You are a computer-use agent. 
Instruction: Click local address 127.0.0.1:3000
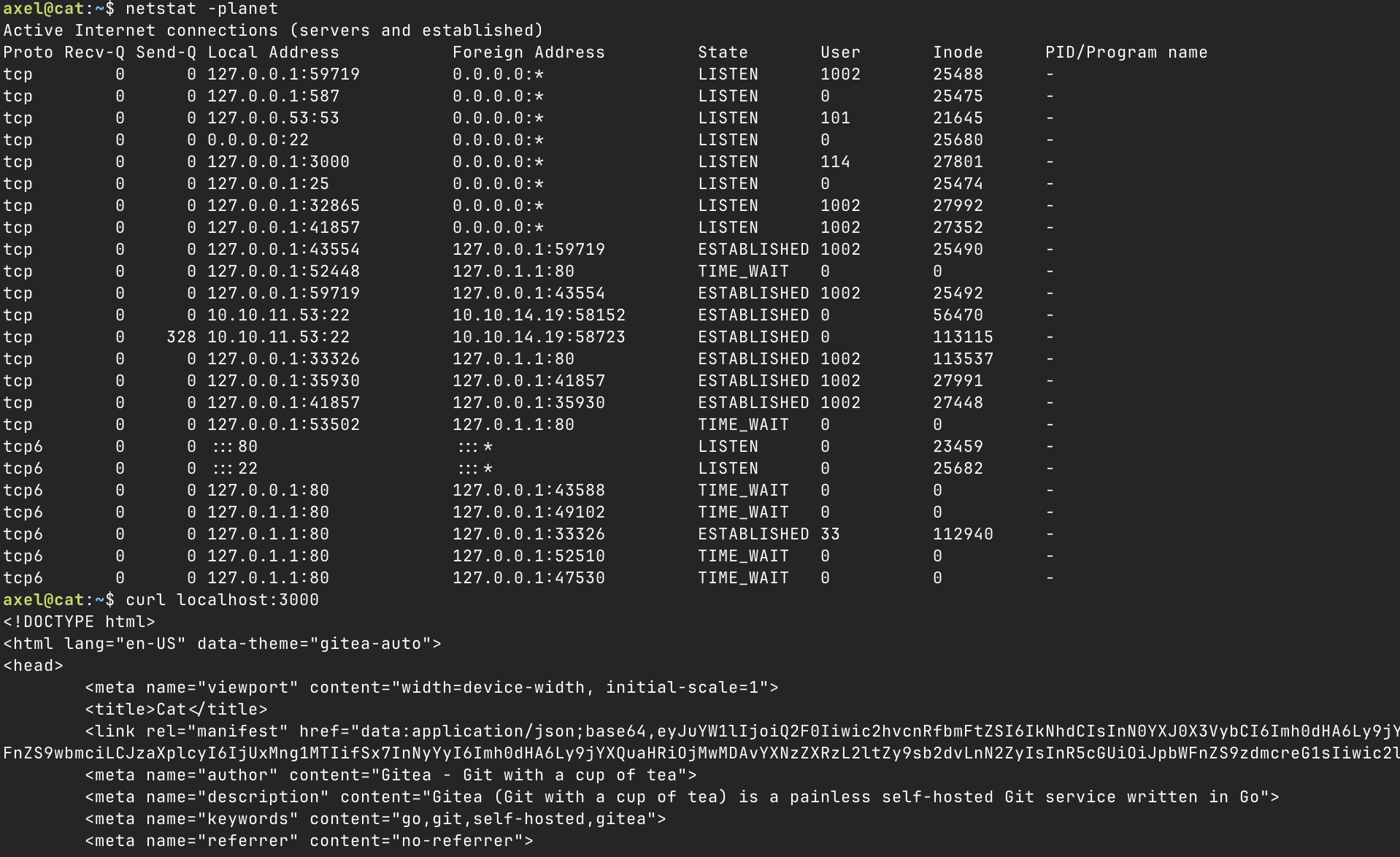[x=278, y=162]
